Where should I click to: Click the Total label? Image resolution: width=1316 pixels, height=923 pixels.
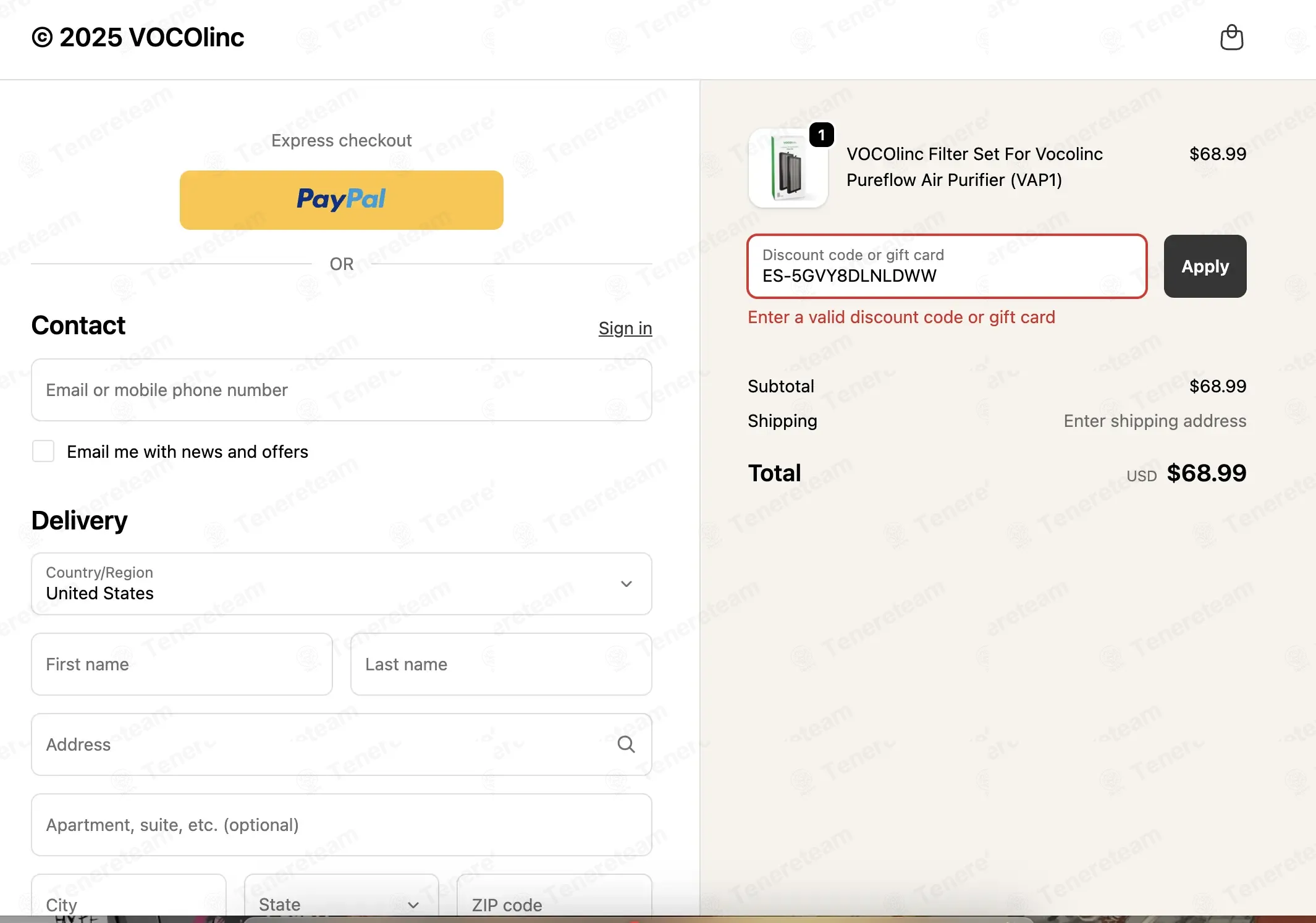[774, 473]
